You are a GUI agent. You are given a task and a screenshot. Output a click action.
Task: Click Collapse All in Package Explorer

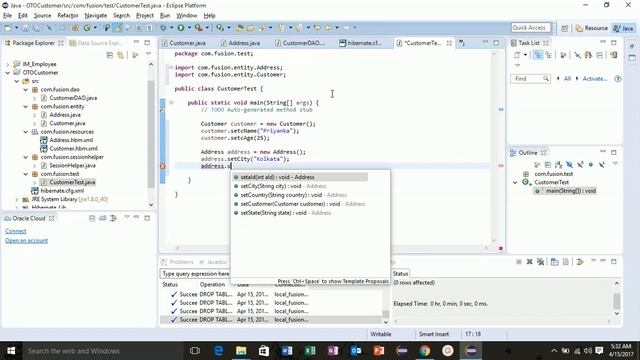click(x=110, y=55)
